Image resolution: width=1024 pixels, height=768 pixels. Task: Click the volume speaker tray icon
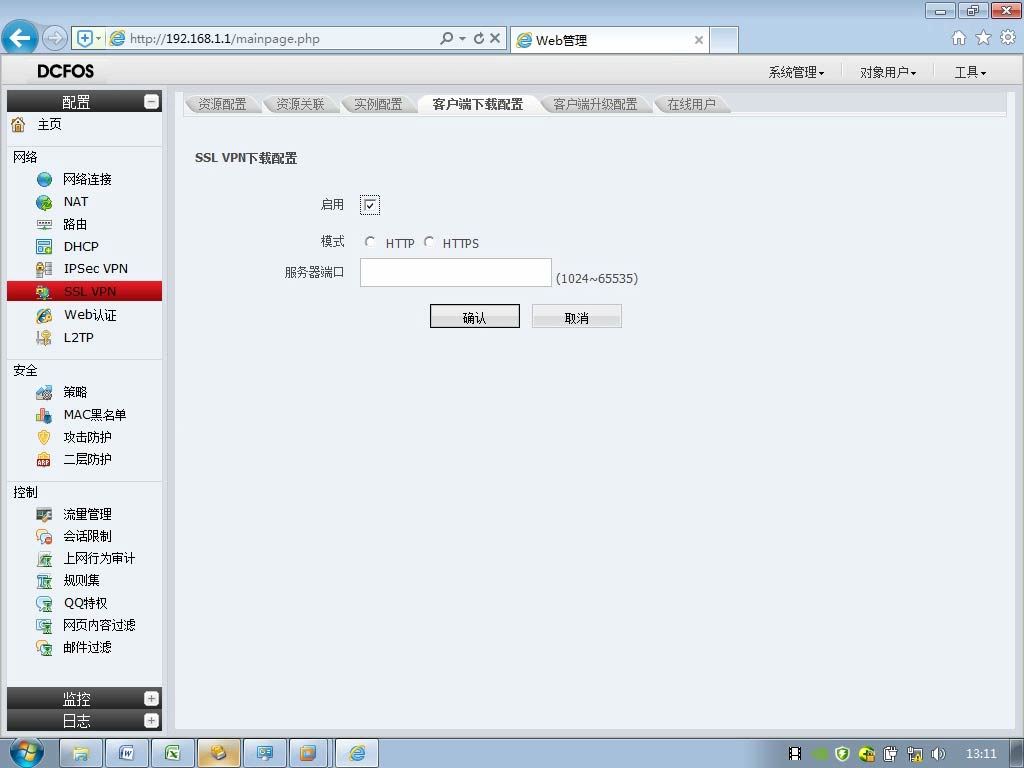[x=938, y=754]
